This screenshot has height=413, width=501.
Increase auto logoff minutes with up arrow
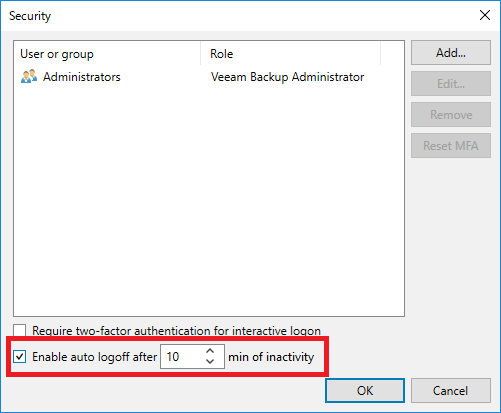click(210, 351)
